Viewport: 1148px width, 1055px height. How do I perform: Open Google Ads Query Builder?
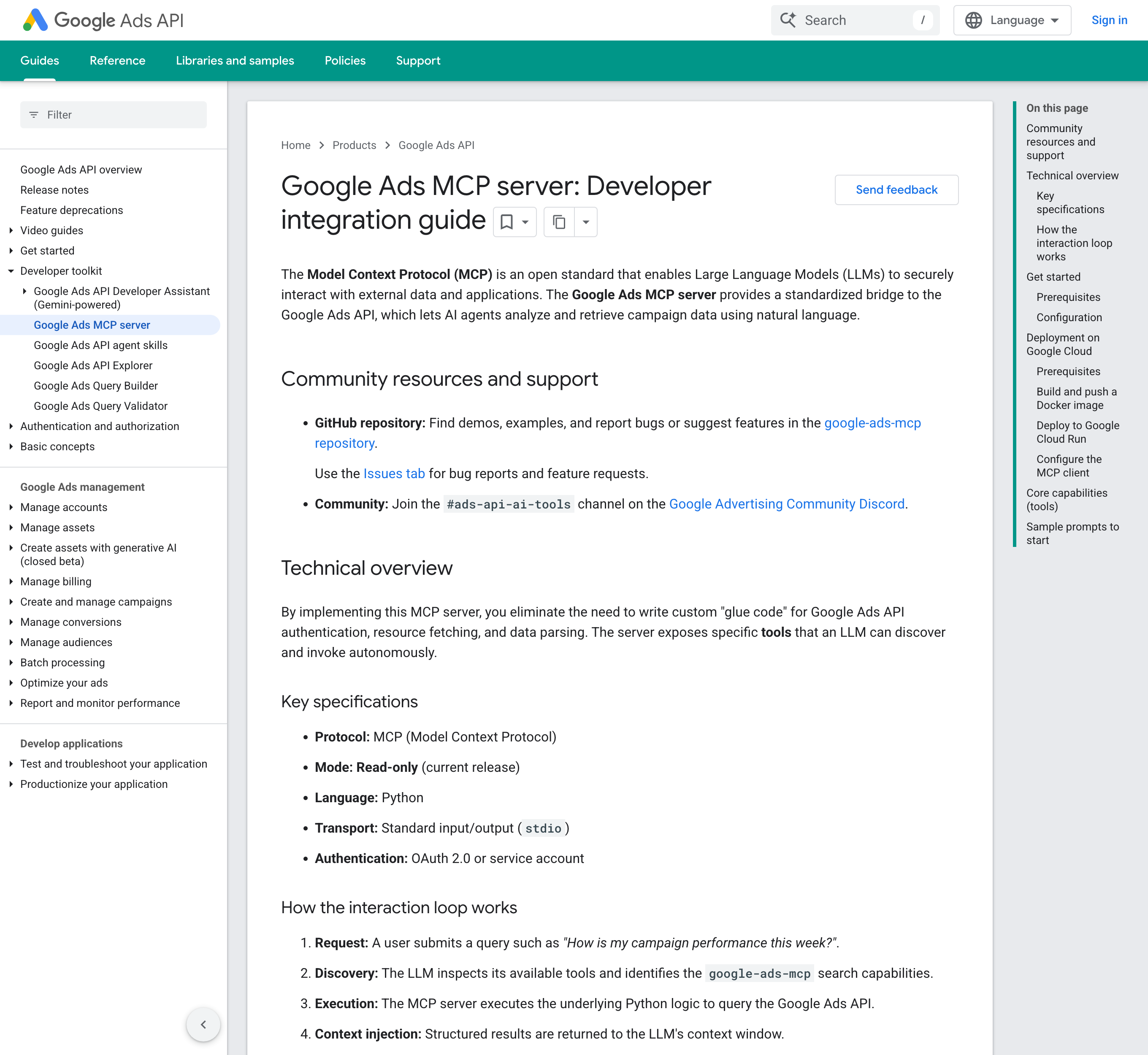pos(96,386)
